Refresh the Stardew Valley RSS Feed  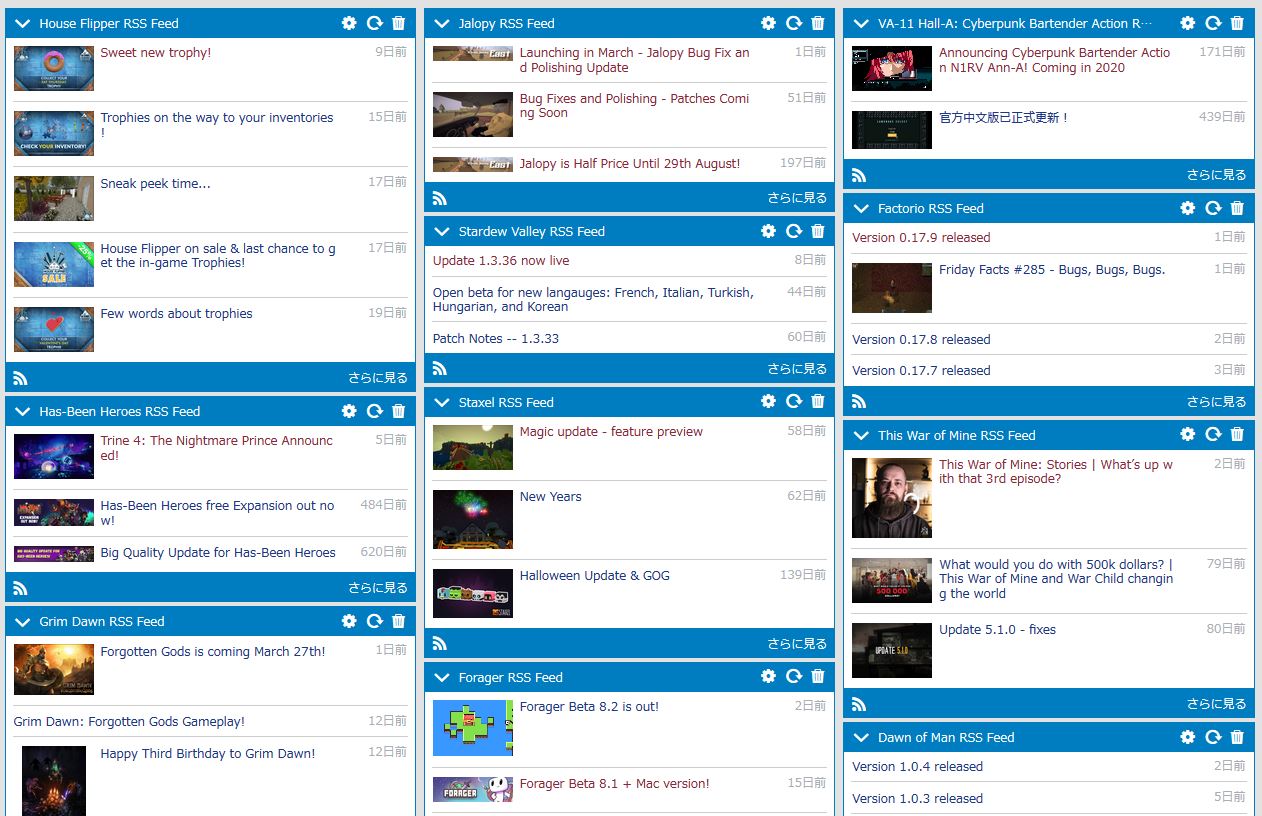tap(794, 231)
